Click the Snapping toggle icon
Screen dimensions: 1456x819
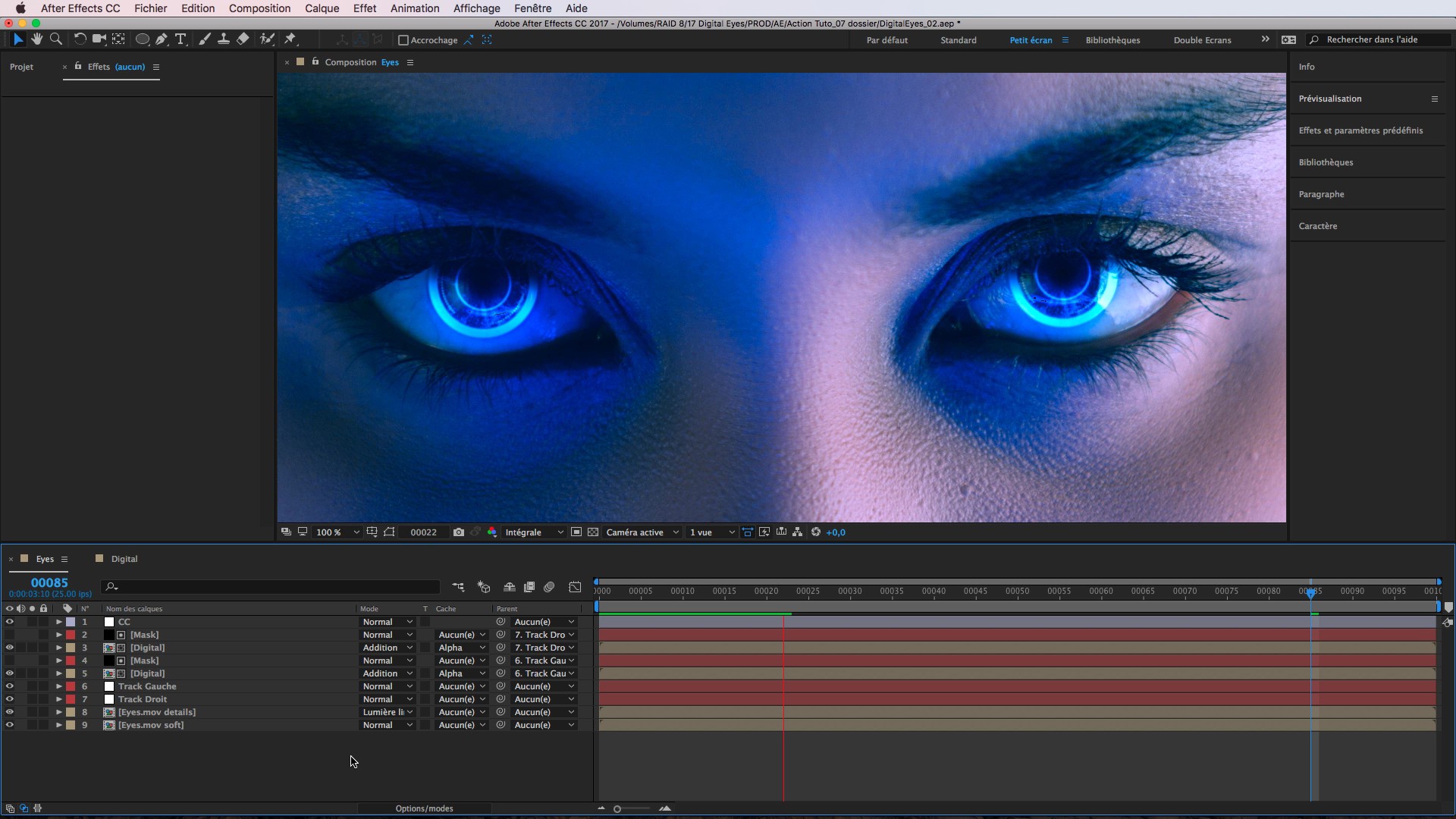[x=403, y=39]
